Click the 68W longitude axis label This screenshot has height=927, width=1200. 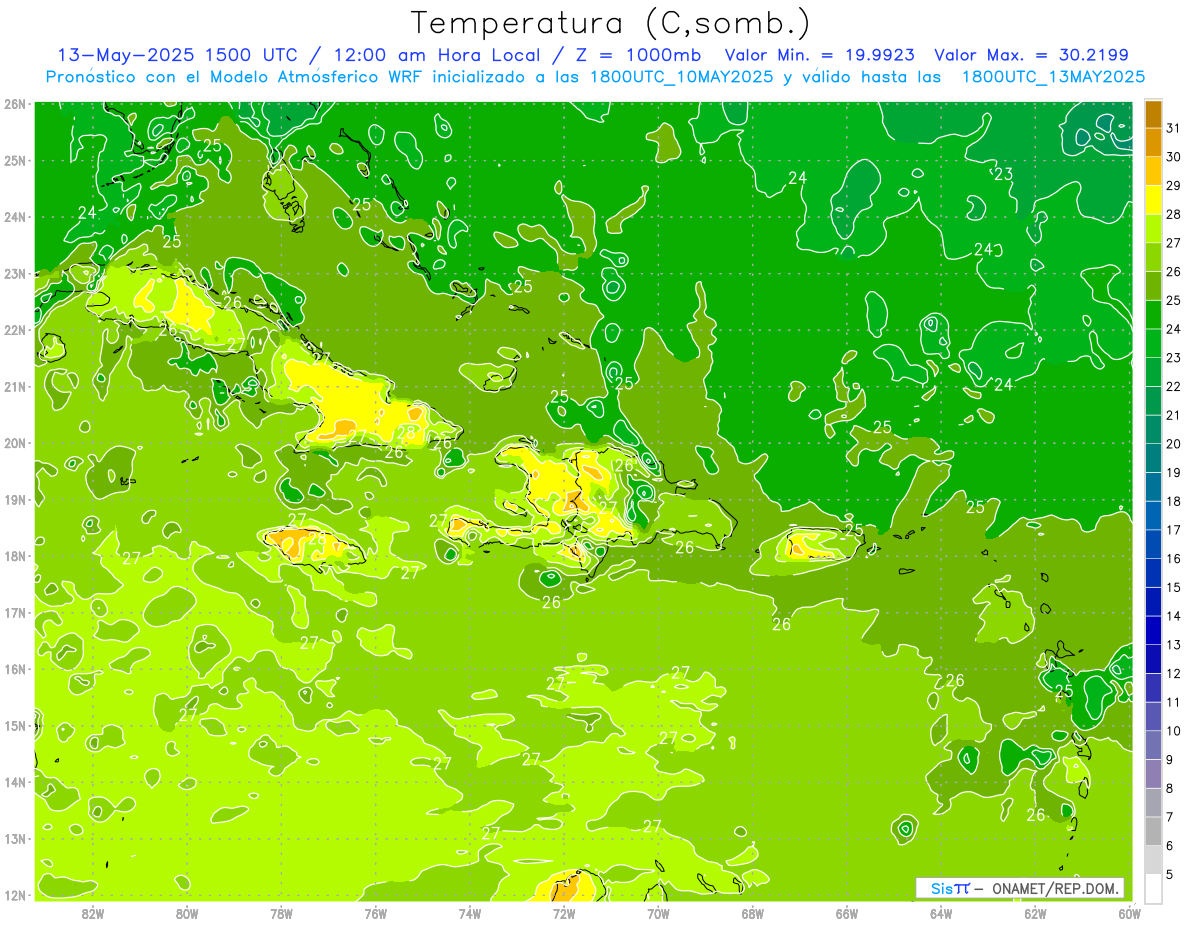[753, 913]
